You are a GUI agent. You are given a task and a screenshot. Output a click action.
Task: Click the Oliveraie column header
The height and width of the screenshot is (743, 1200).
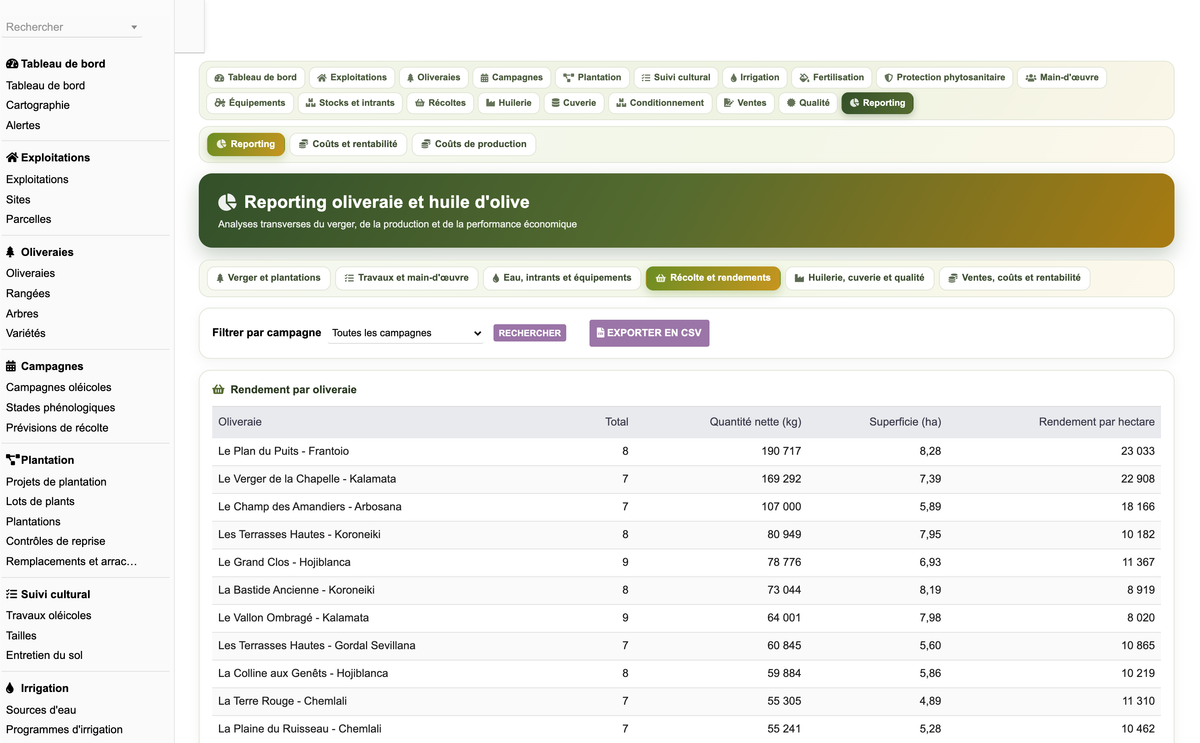(240, 422)
